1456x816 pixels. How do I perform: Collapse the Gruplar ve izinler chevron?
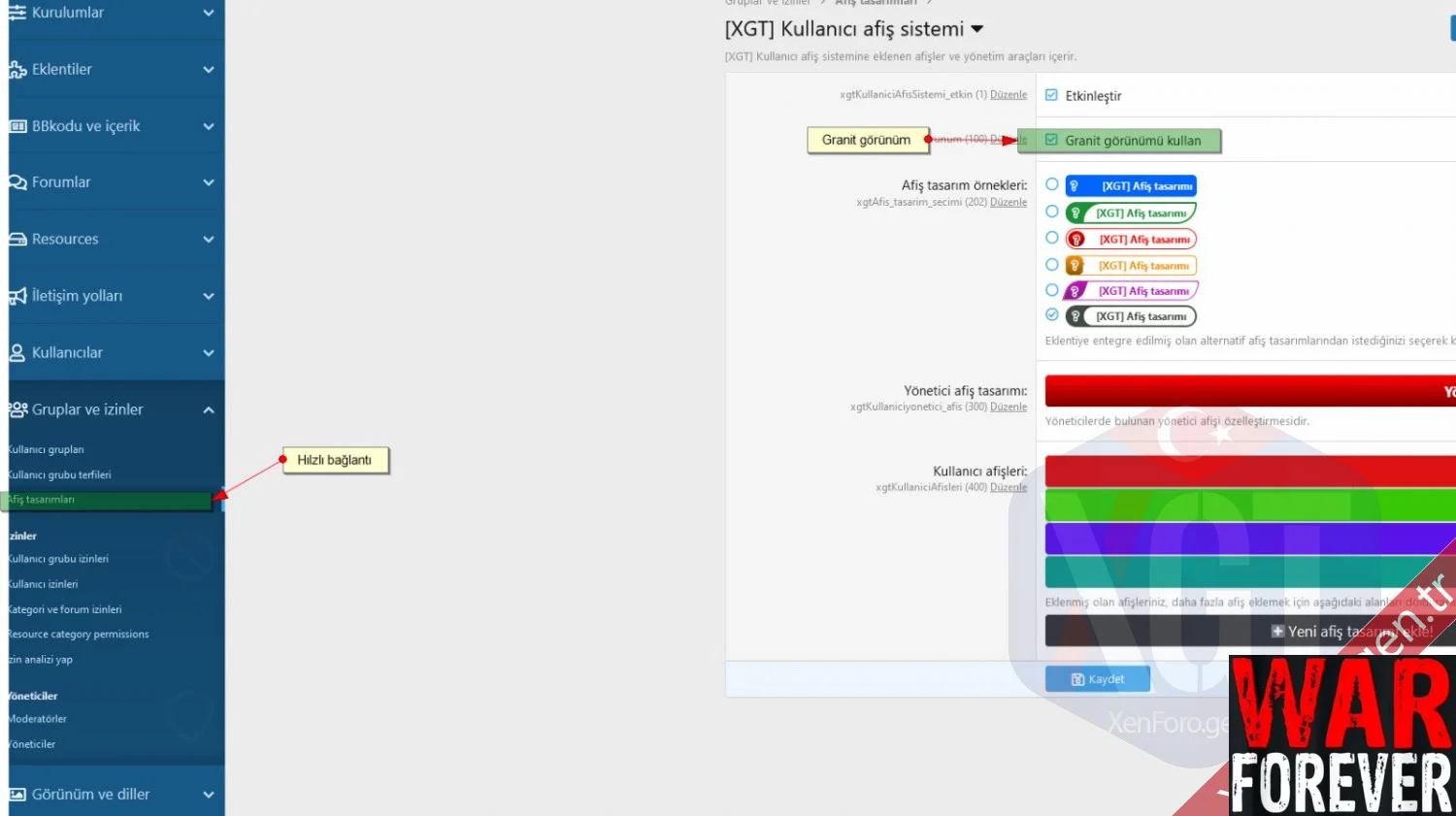208,409
